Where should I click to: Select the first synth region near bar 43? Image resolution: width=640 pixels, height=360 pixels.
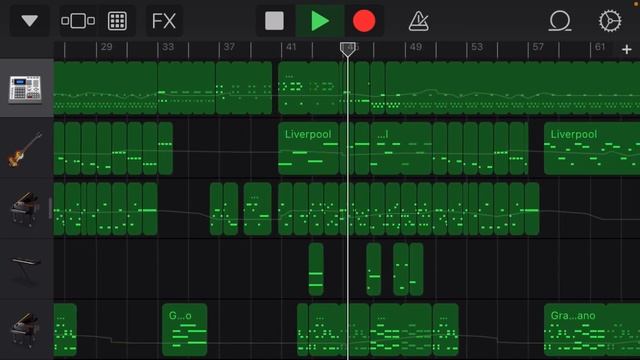tap(316, 269)
